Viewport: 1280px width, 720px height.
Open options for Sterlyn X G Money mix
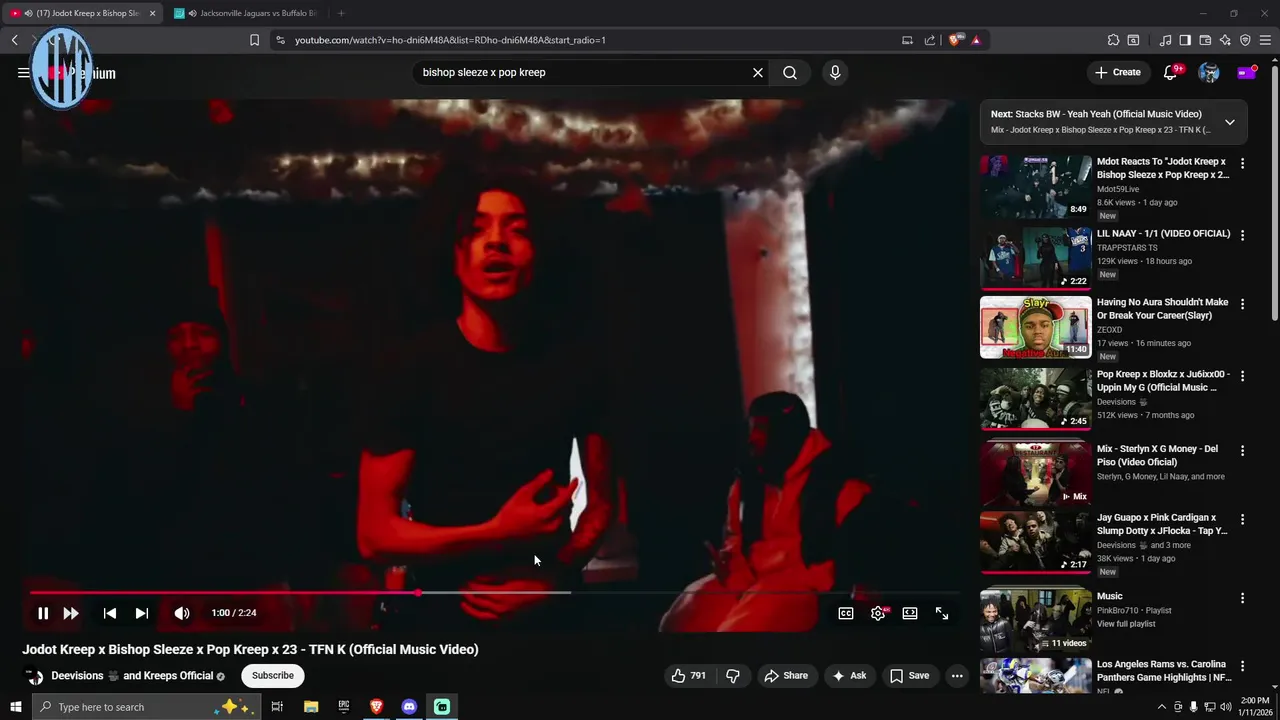[1243, 451]
